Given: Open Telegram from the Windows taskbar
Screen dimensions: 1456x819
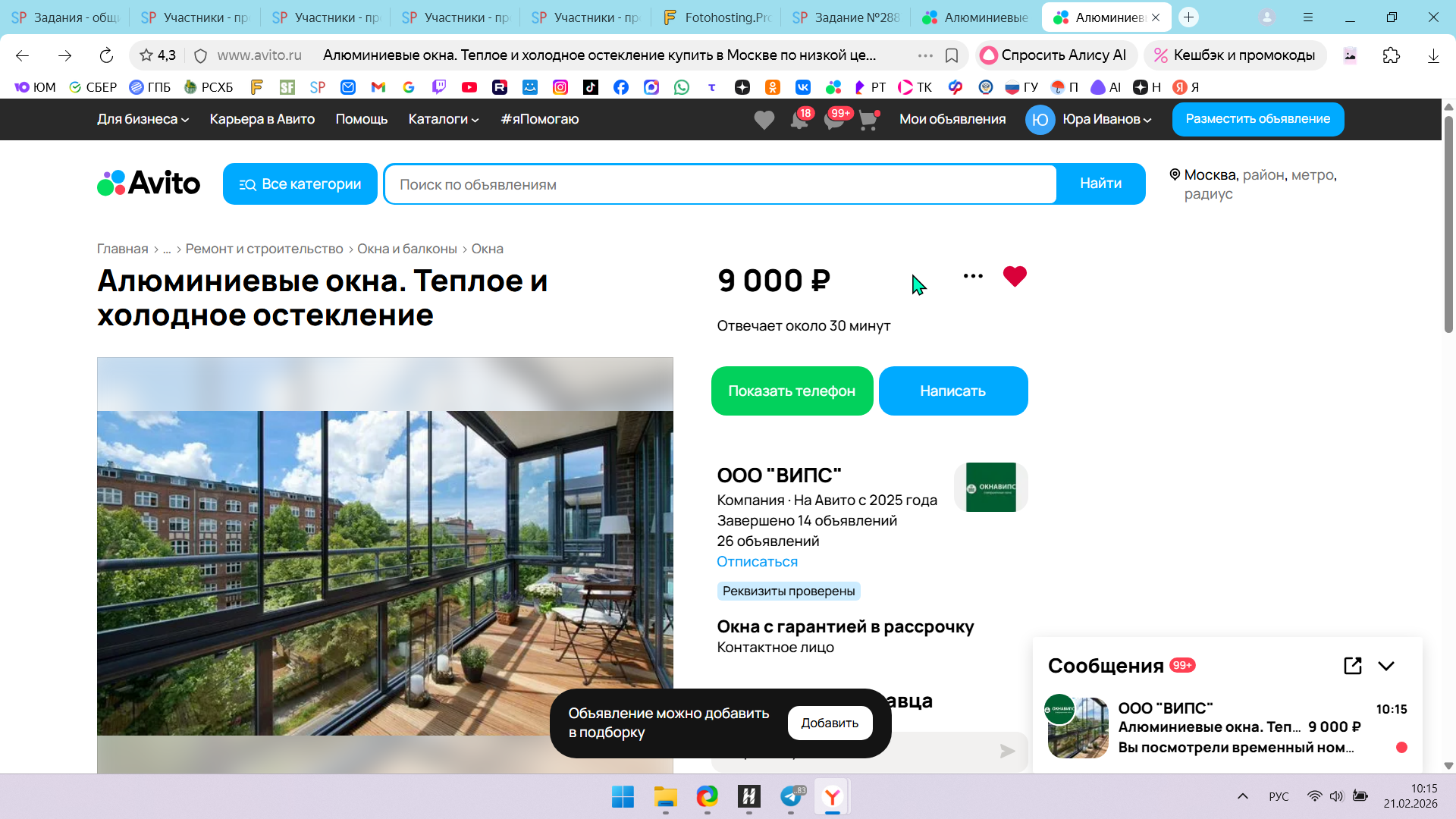Looking at the screenshot, I should (791, 796).
